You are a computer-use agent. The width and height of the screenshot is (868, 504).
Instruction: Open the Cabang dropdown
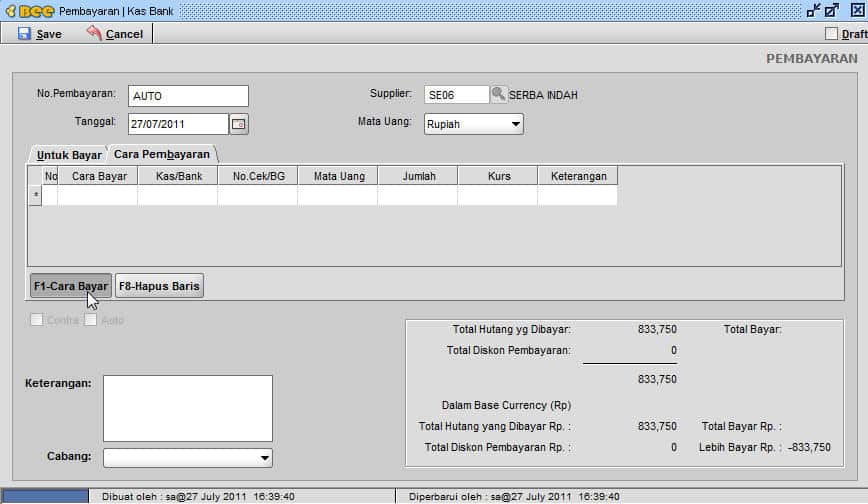[188, 457]
